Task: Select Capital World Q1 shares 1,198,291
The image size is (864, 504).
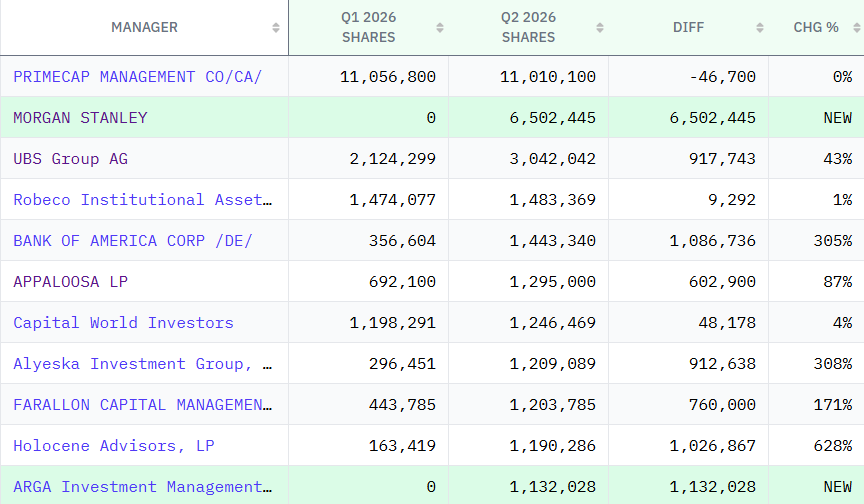Action: [x=392, y=323]
